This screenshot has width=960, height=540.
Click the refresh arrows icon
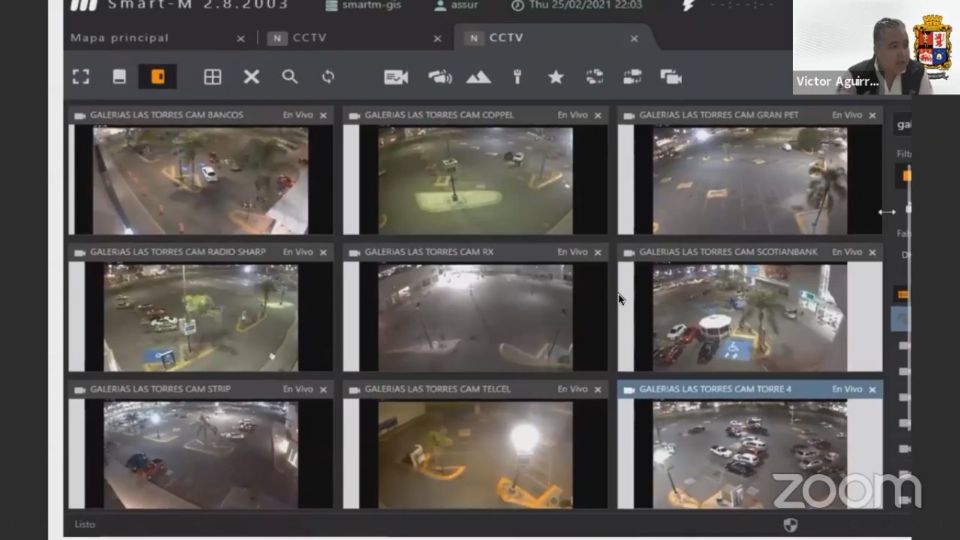click(328, 77)
